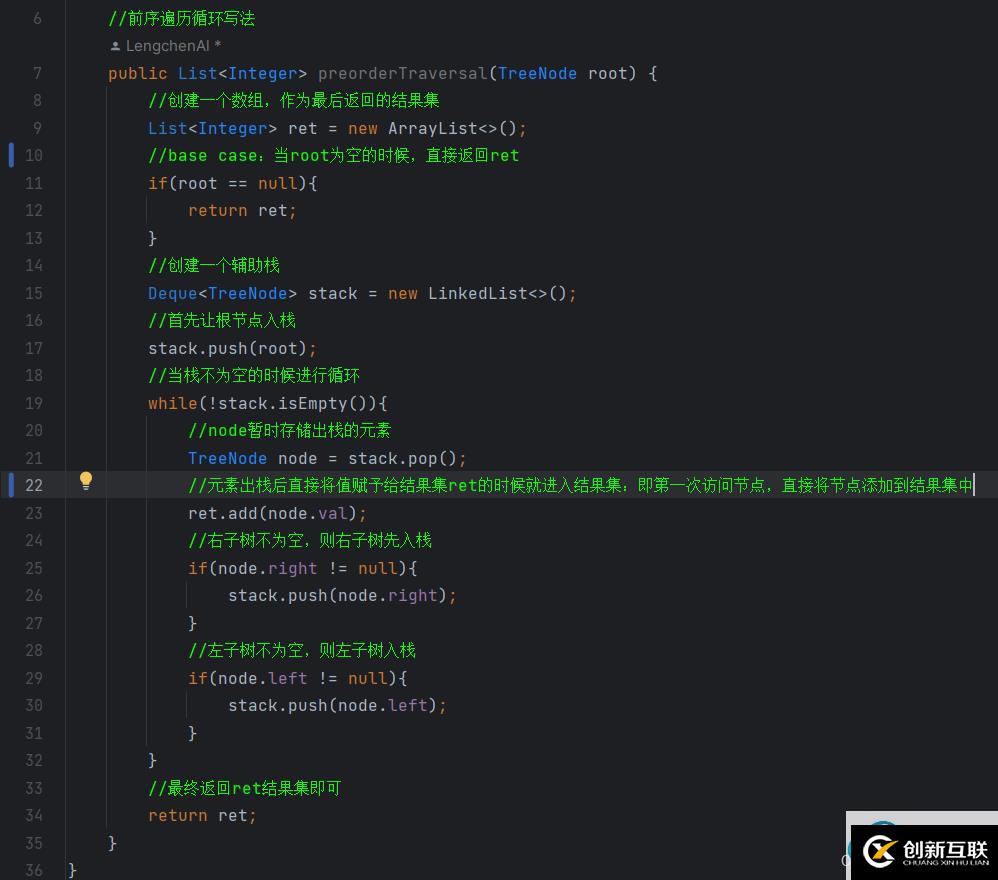Click 'if(root == null){' on line 11
Viewport: 998px width, 880px height.
pos(233,184)
